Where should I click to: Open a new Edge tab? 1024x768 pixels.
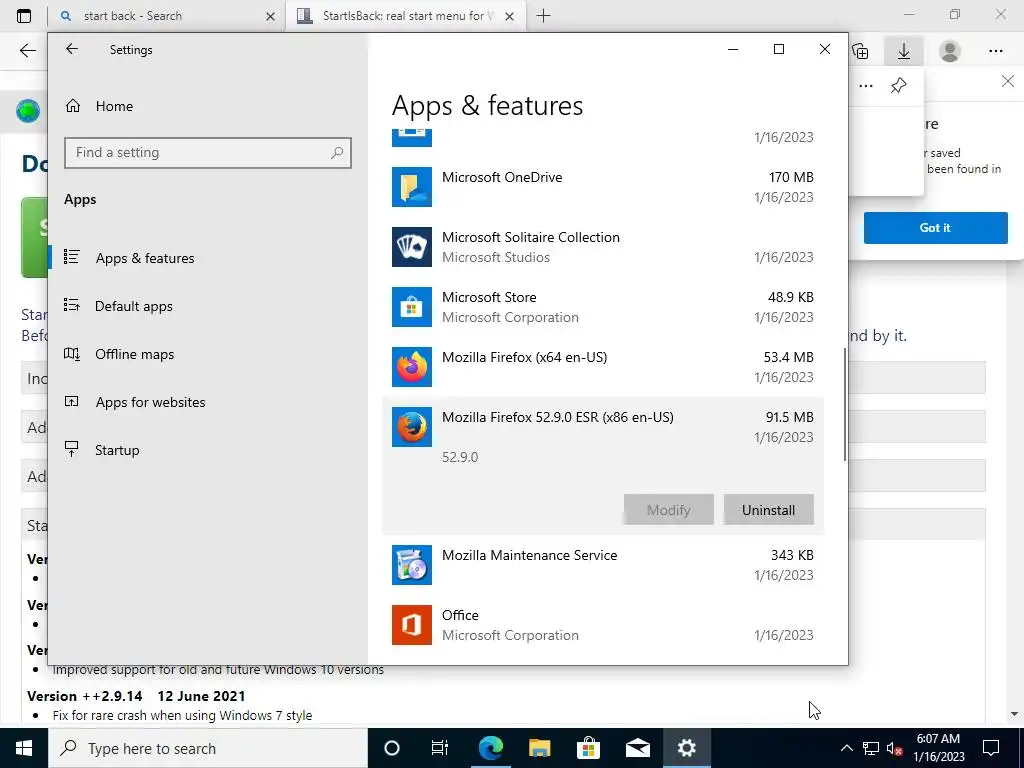click(x=543, y=16)
